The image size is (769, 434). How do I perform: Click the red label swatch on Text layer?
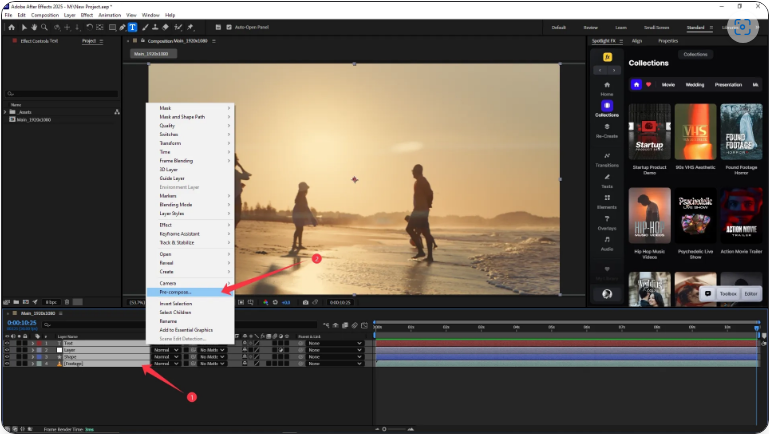(39, 343)
